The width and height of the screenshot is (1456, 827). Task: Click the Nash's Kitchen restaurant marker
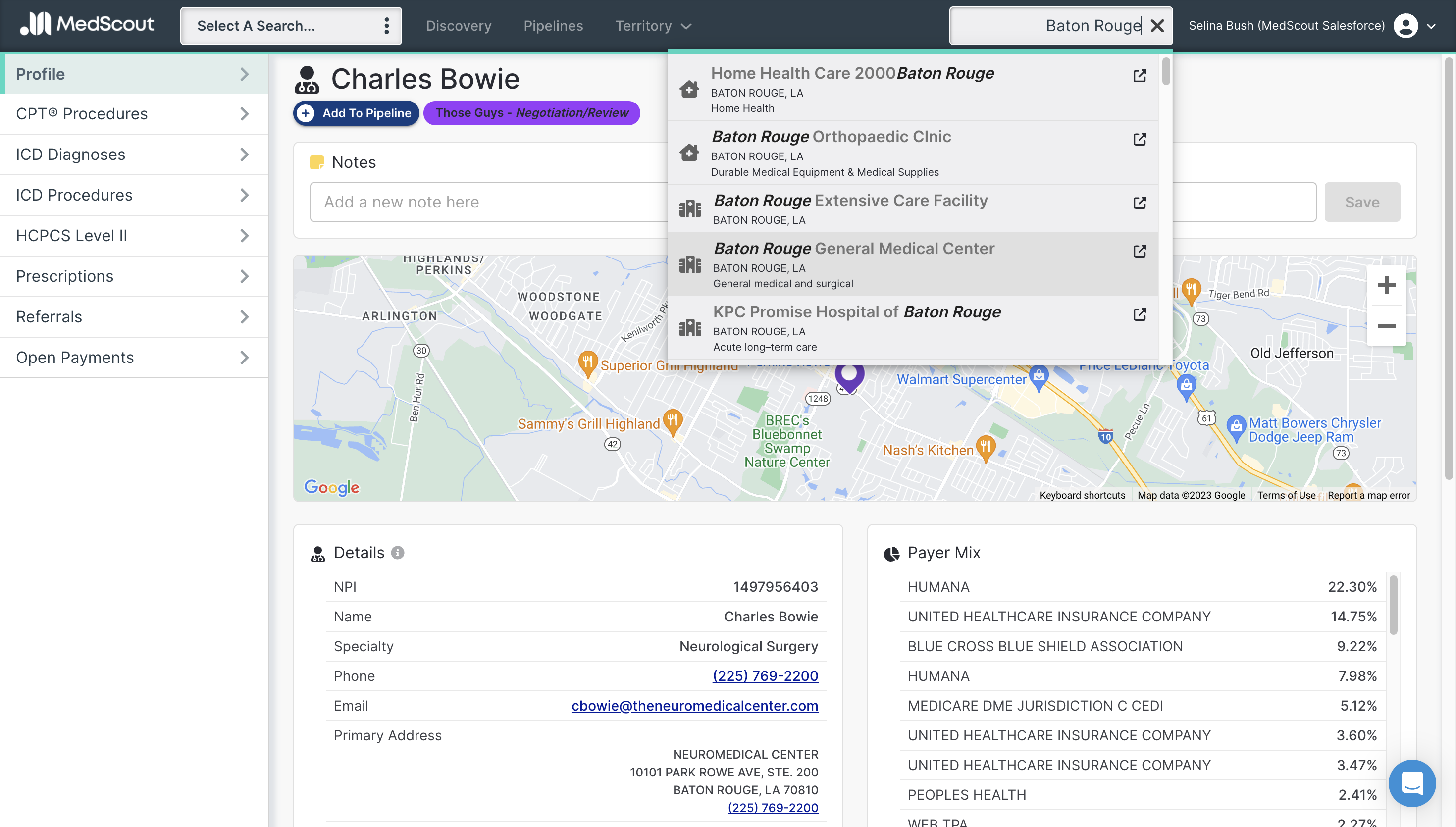pos(985,449)
